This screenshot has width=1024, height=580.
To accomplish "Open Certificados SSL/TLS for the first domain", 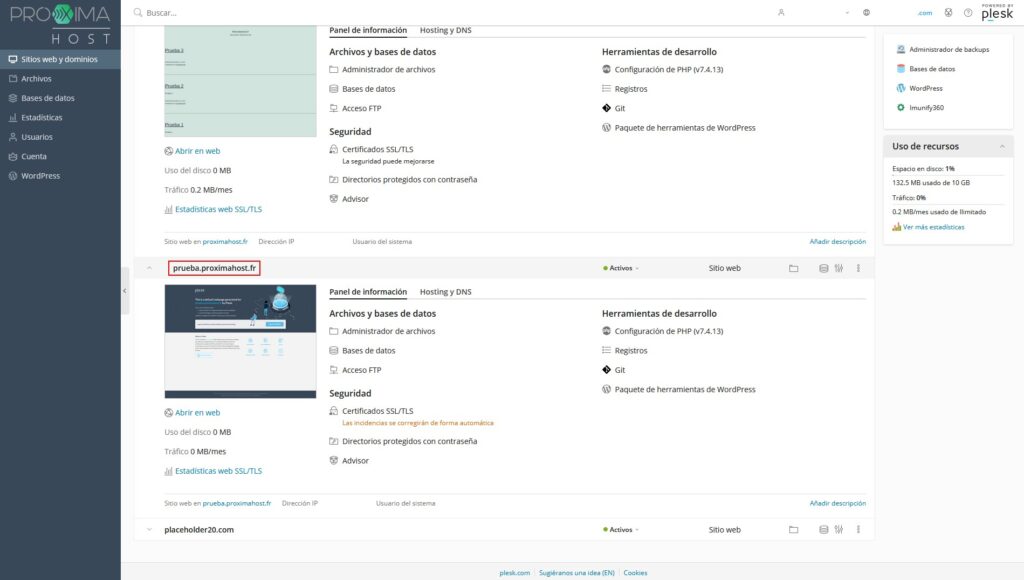I will pos(372,150).
